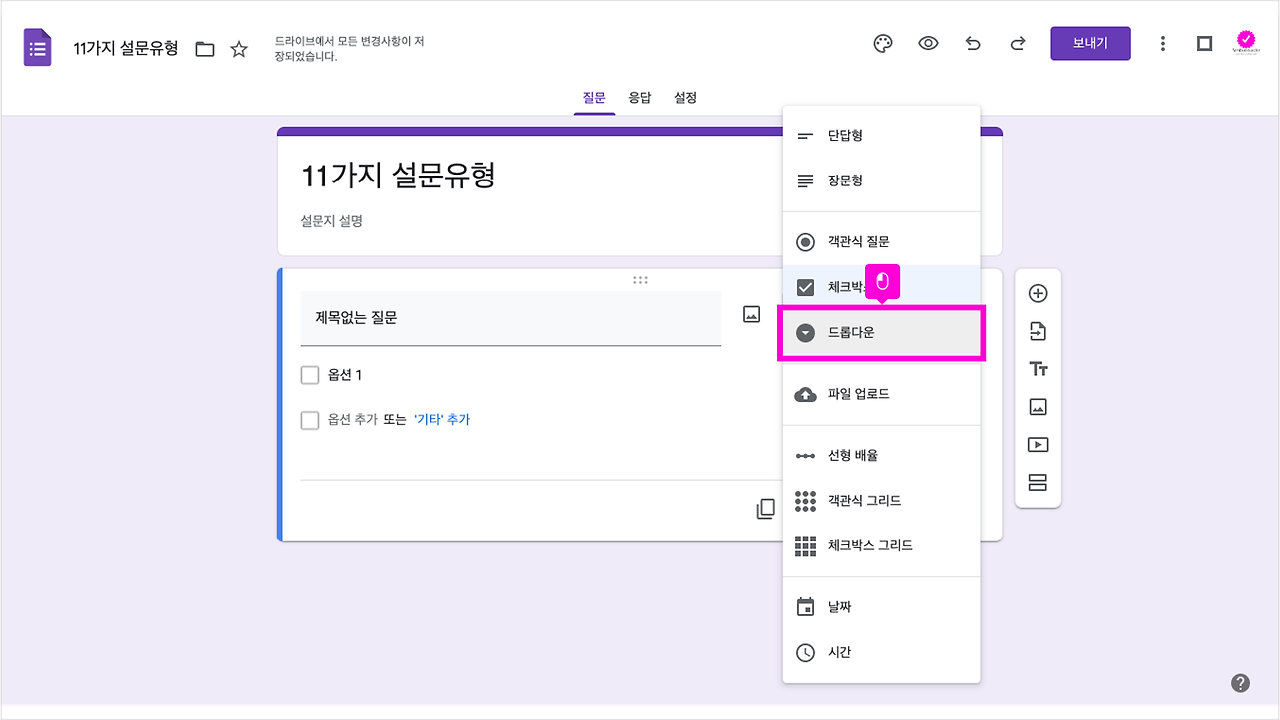Viewport: 1280px width, 720px height.
Task: Check the 옵션 1 checkbox
Action: pyautogui.click(x=310, y=374)
